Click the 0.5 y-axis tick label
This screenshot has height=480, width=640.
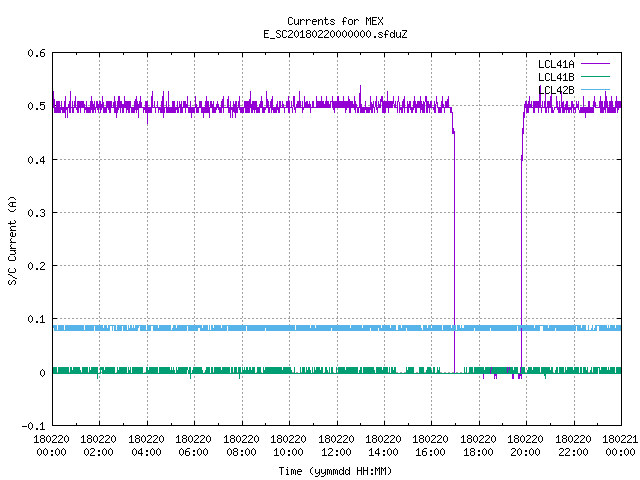click(36, 106)
